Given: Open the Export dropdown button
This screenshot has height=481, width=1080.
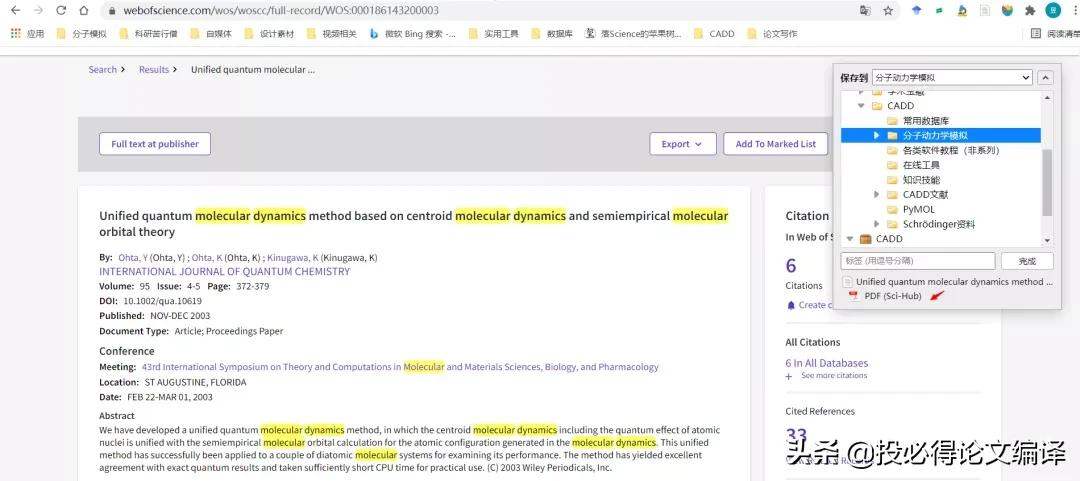Looking at the screenshot, I should 683,144.
